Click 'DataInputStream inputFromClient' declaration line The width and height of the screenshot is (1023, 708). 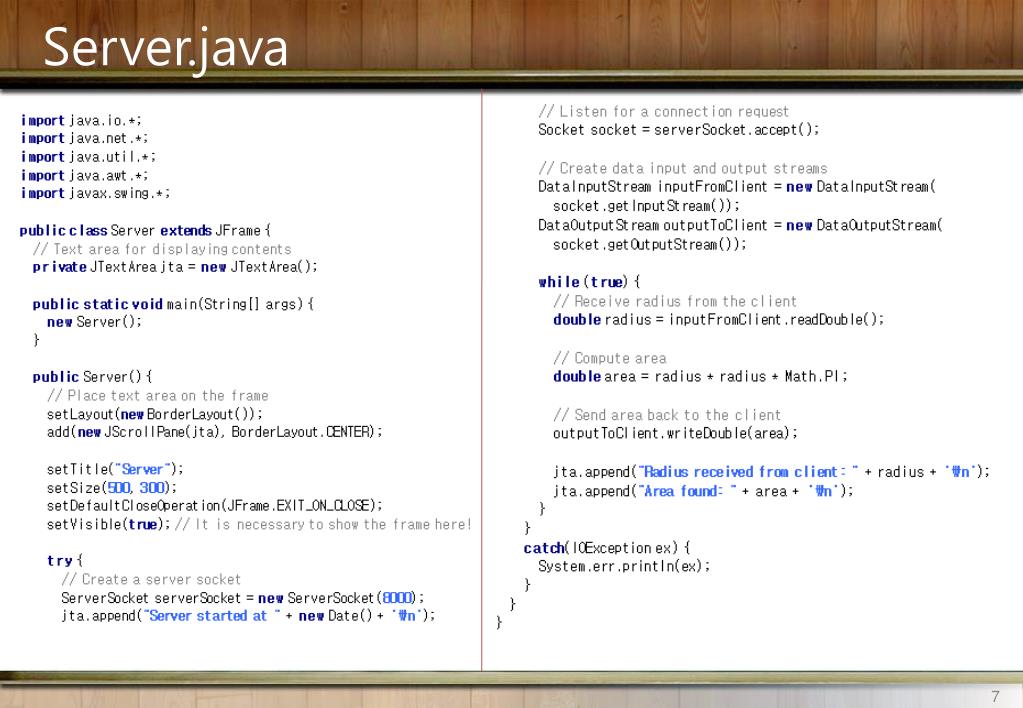(737, 187)
